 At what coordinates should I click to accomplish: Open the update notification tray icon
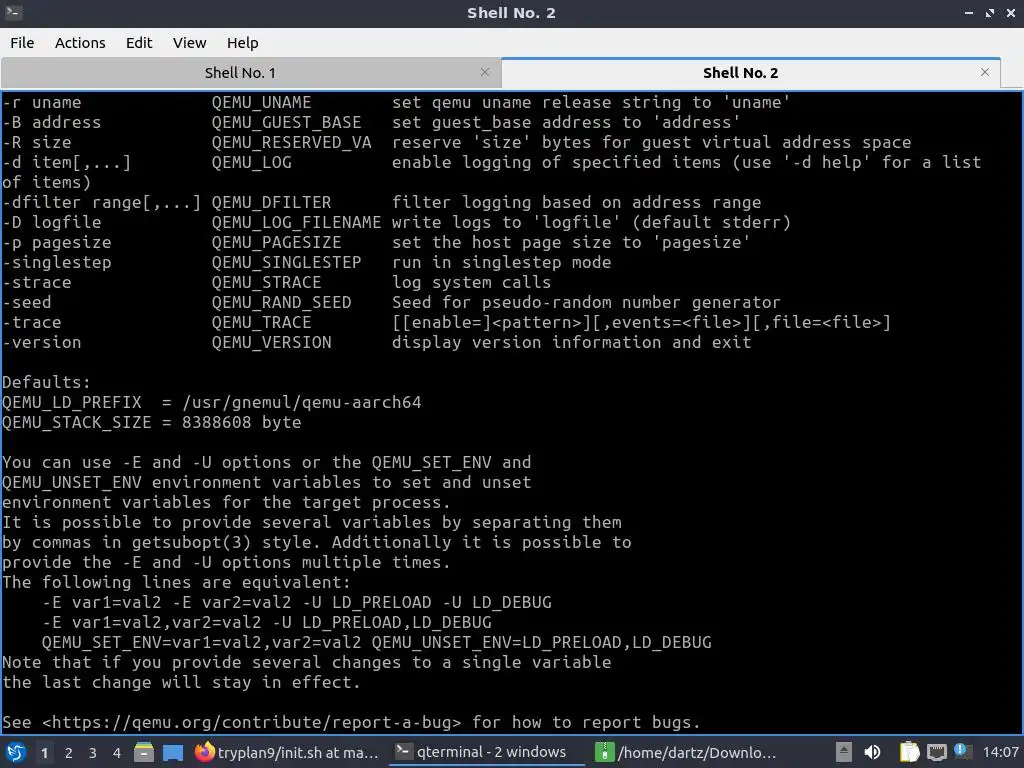point(963,751)
